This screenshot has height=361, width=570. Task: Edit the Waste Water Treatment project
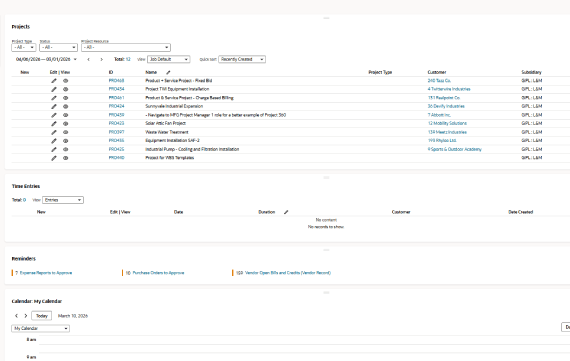[54, 132]
